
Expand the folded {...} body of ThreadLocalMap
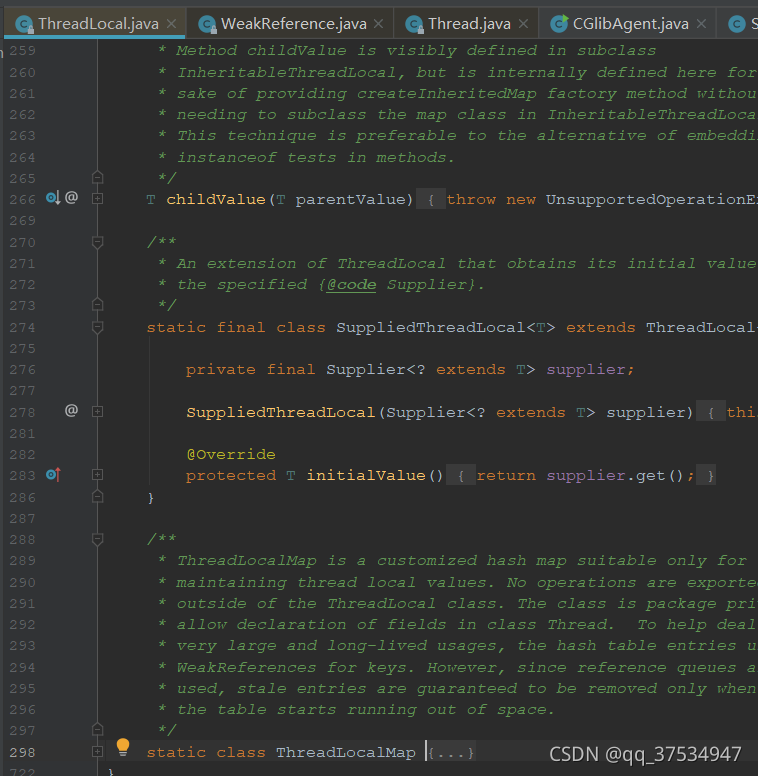pos(451,753)
